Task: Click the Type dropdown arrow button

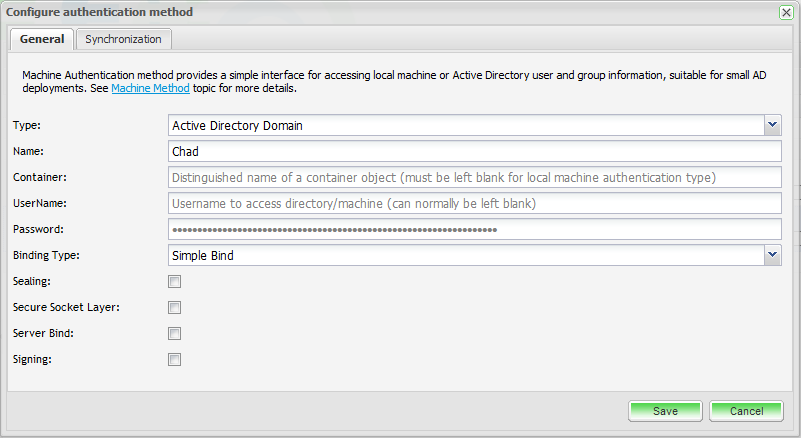Action: pyautogui.click(x=772, y=125)
